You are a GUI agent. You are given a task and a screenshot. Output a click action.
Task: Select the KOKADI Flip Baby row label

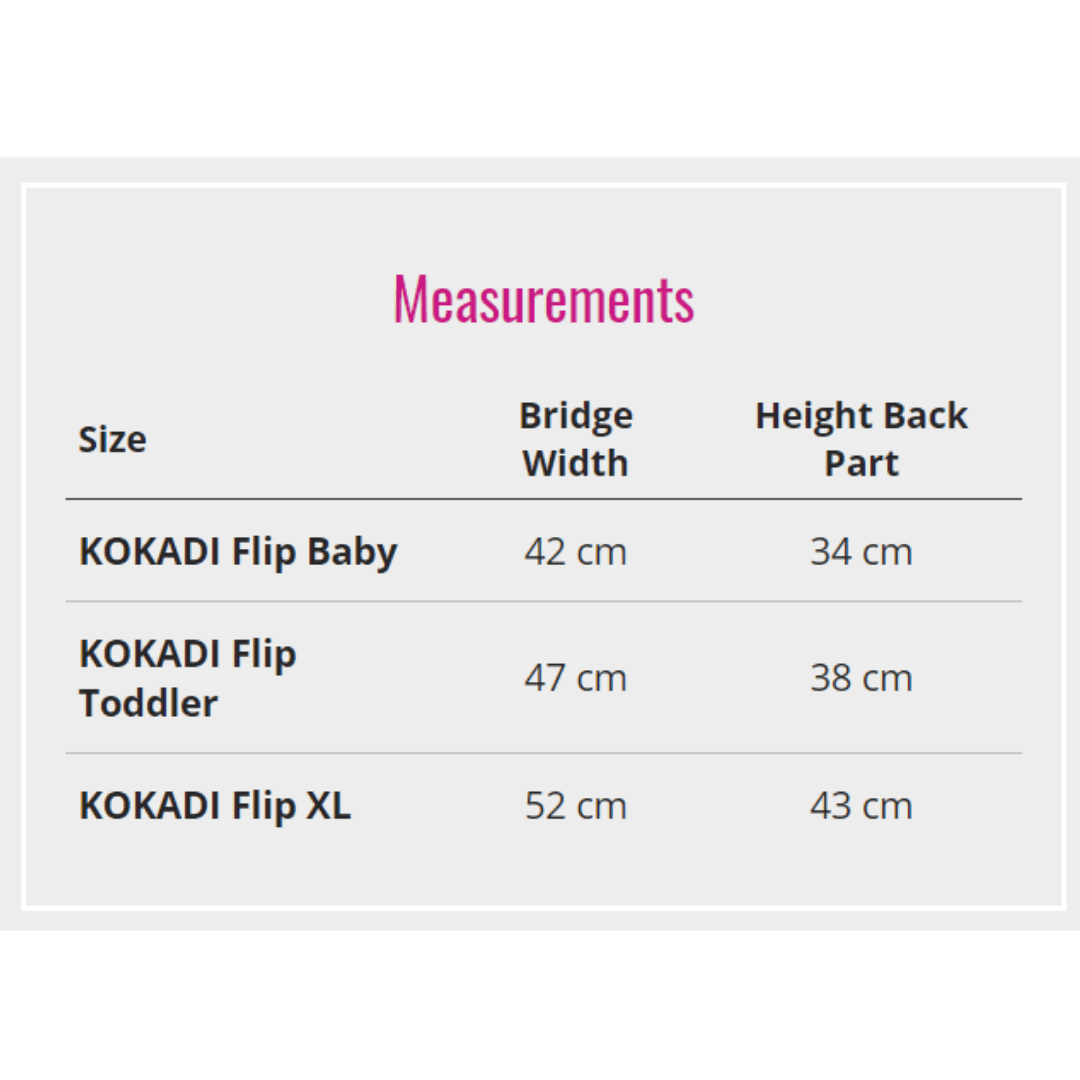238,552
